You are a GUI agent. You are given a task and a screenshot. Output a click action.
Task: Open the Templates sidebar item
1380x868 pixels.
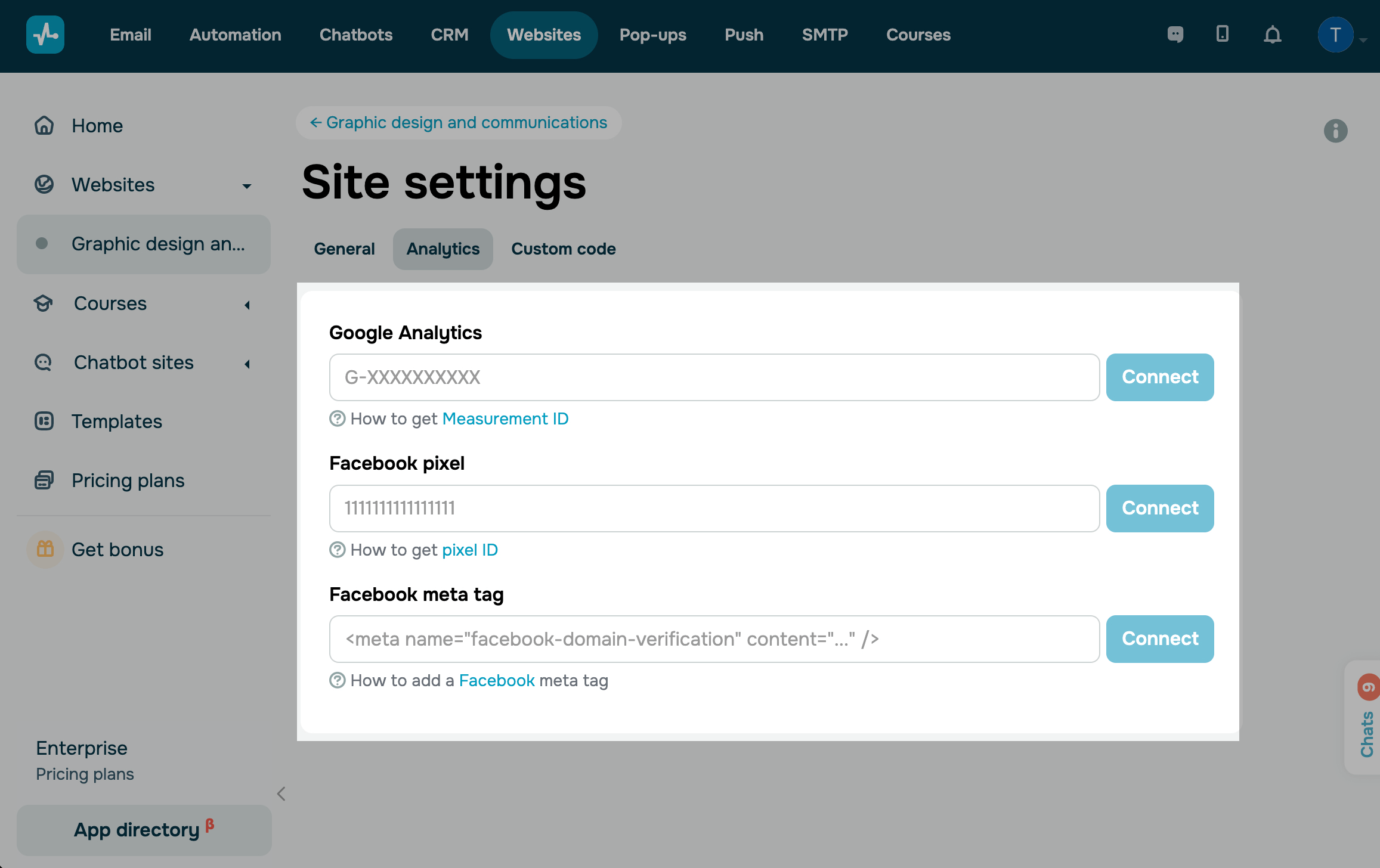click(117, 421)
